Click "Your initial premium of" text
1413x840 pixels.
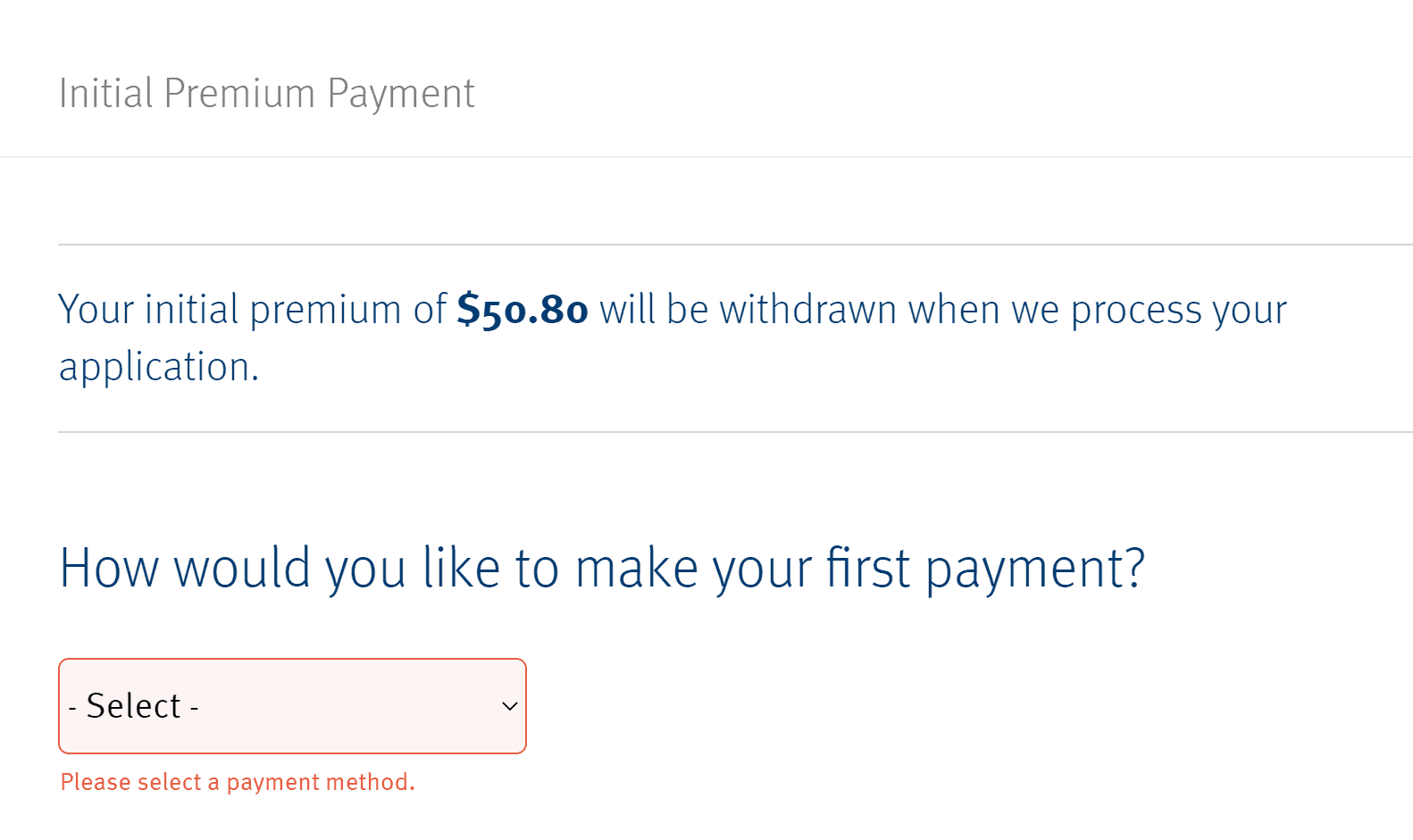point(252,310)
